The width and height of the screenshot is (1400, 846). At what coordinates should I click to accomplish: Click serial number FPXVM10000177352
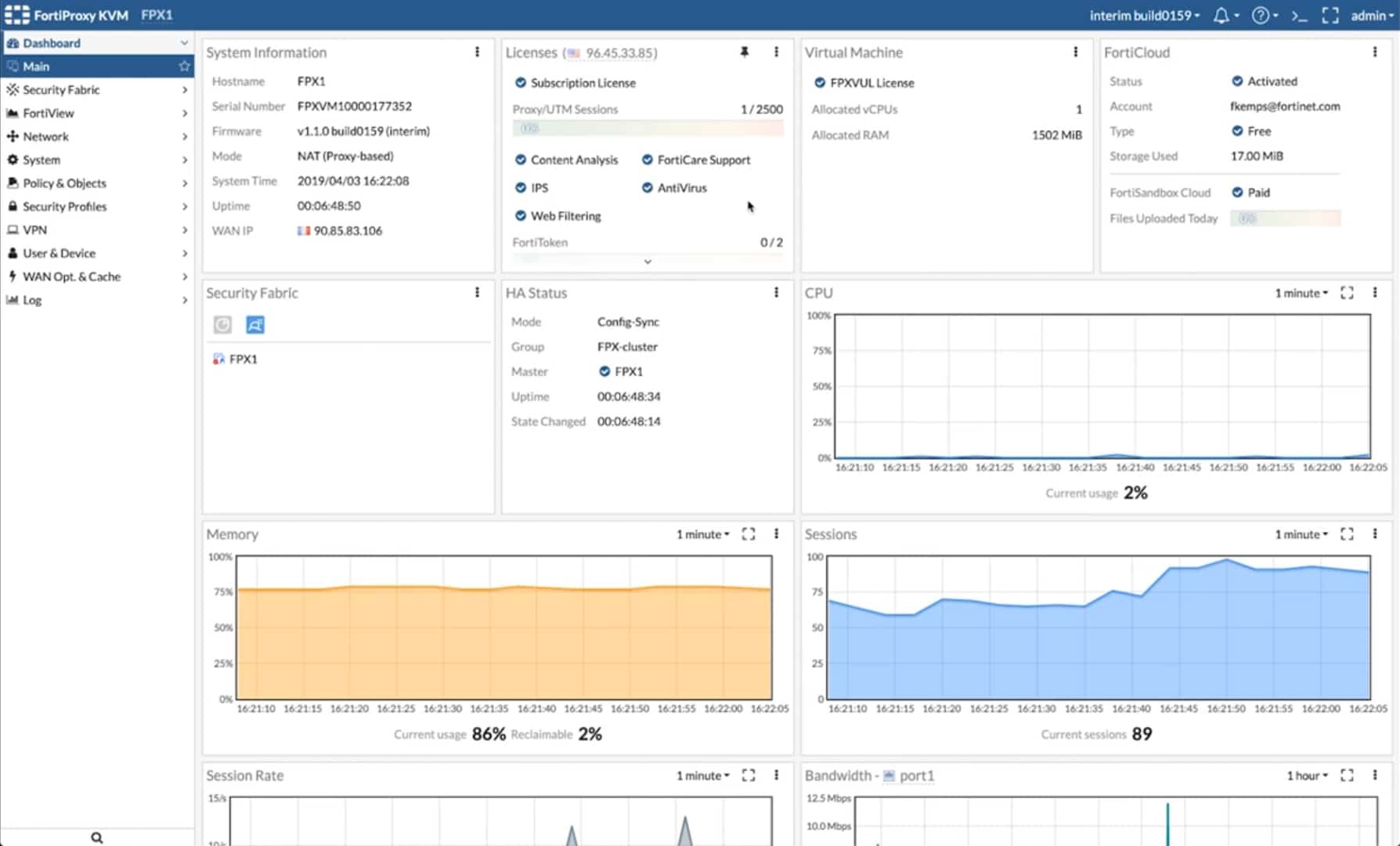tap(355, 106)
